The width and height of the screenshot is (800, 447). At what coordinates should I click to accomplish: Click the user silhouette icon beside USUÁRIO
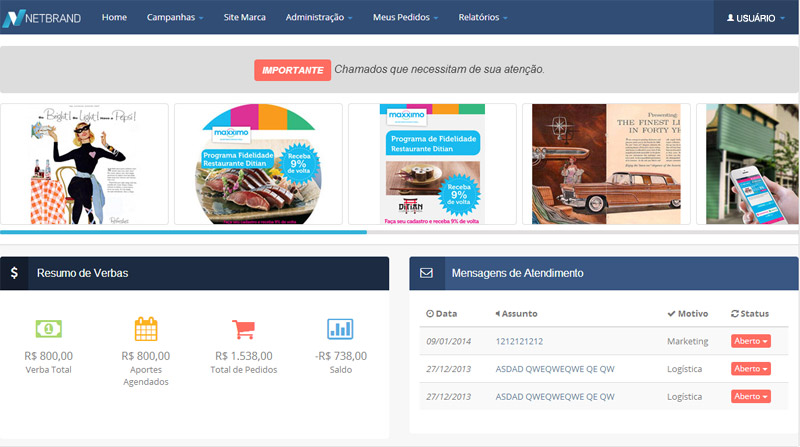pos(730,18)
